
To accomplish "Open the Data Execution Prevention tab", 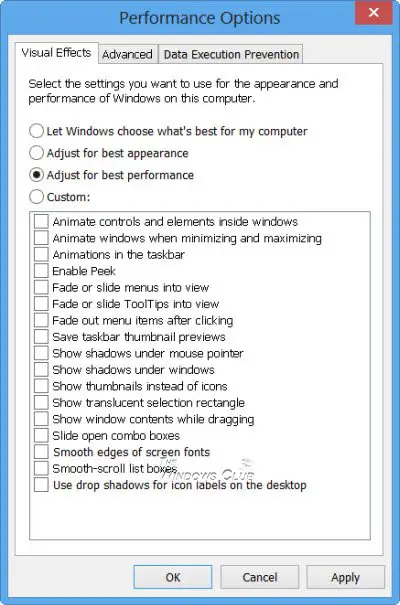I will pos(231,54).
